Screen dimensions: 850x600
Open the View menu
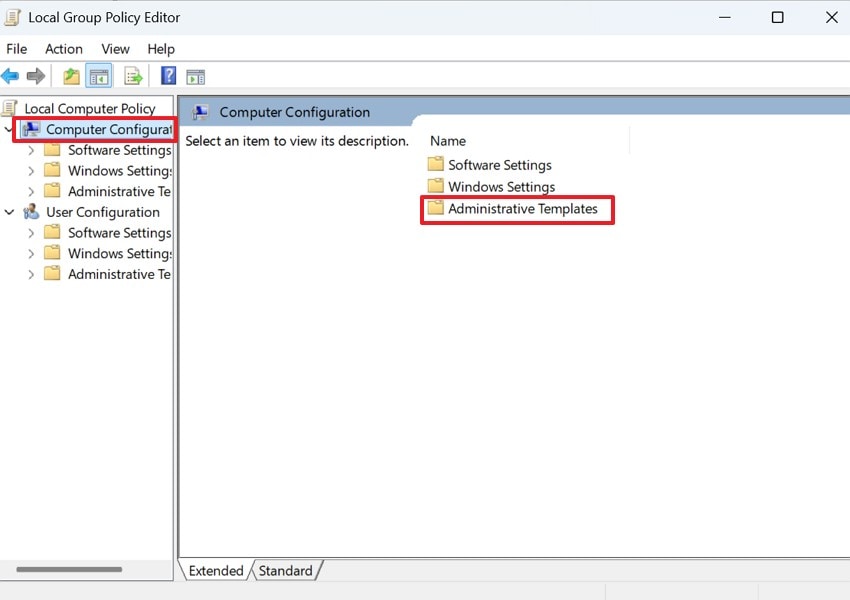coord(115,49)
